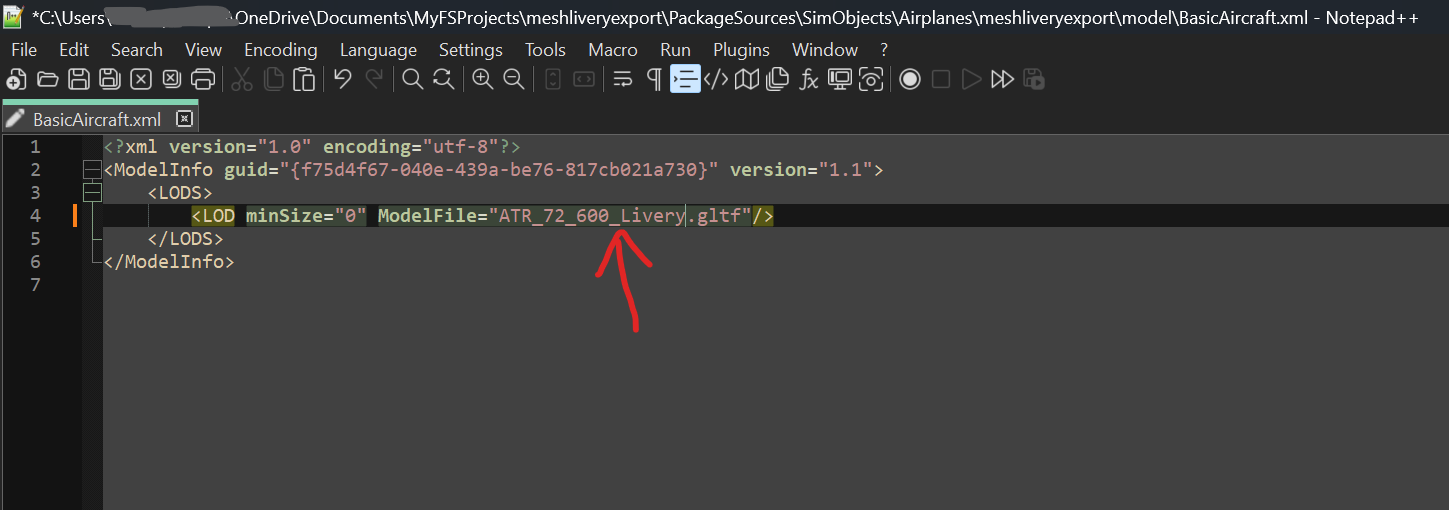Viewport: 1449px width, 510px height.
Task: Open the Document Map icon
Action: point(747,80)
